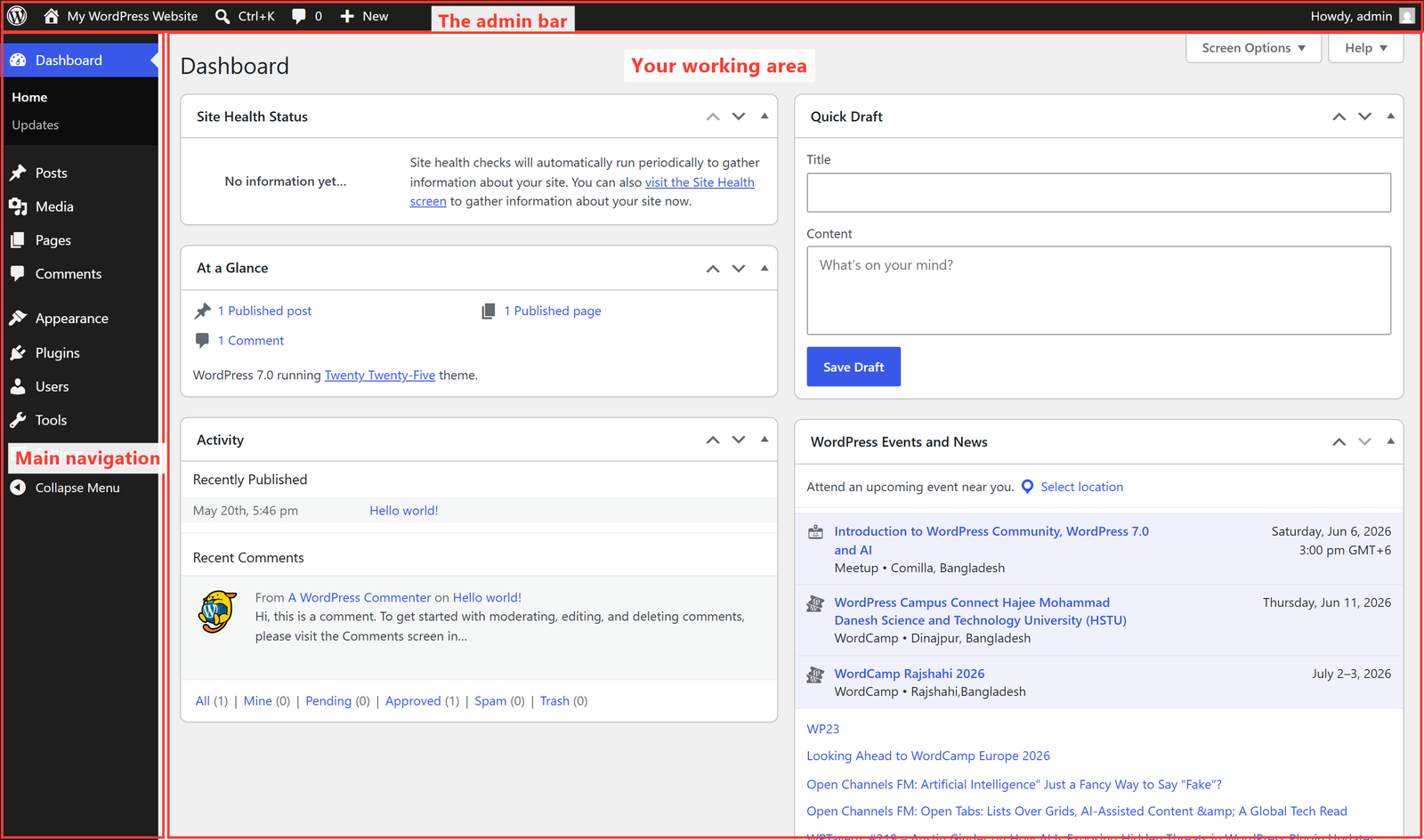Move WordPress Events and News panel up

click(1339, 441)
